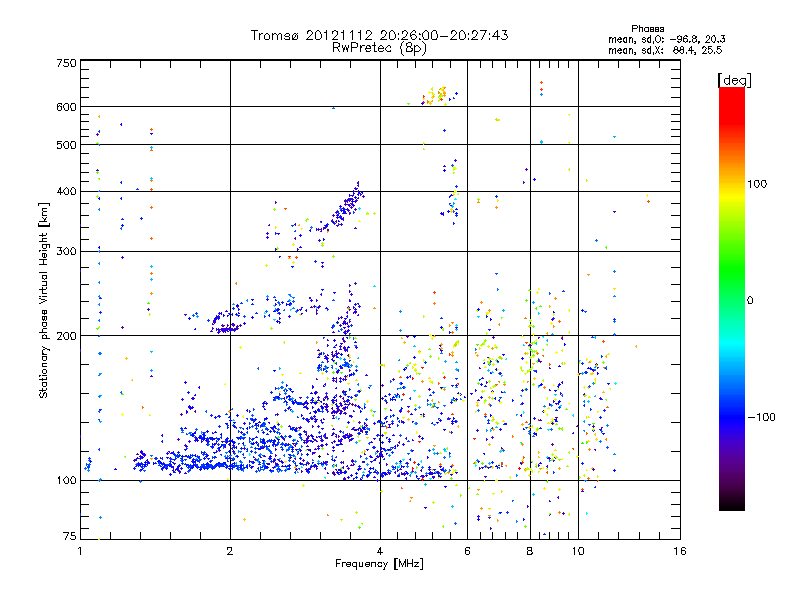The width and height of the screenshot is (800, 600).
Task: Click the colorbar tick label '0'
Action: (750, 300)
